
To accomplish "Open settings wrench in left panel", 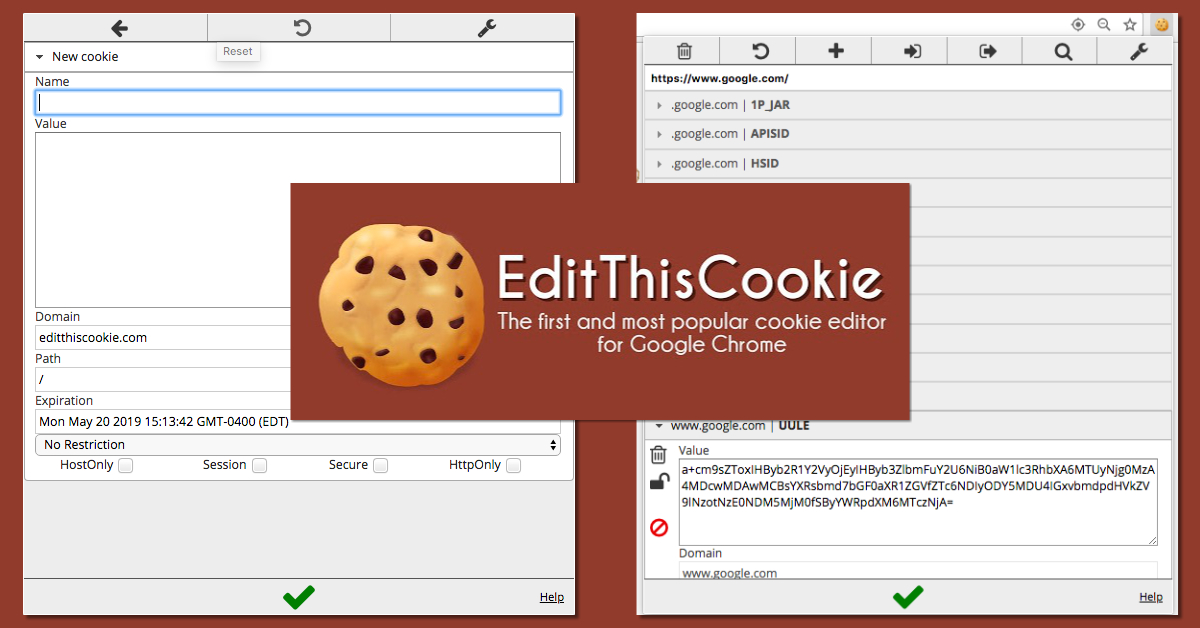I will tap(487, 28).
